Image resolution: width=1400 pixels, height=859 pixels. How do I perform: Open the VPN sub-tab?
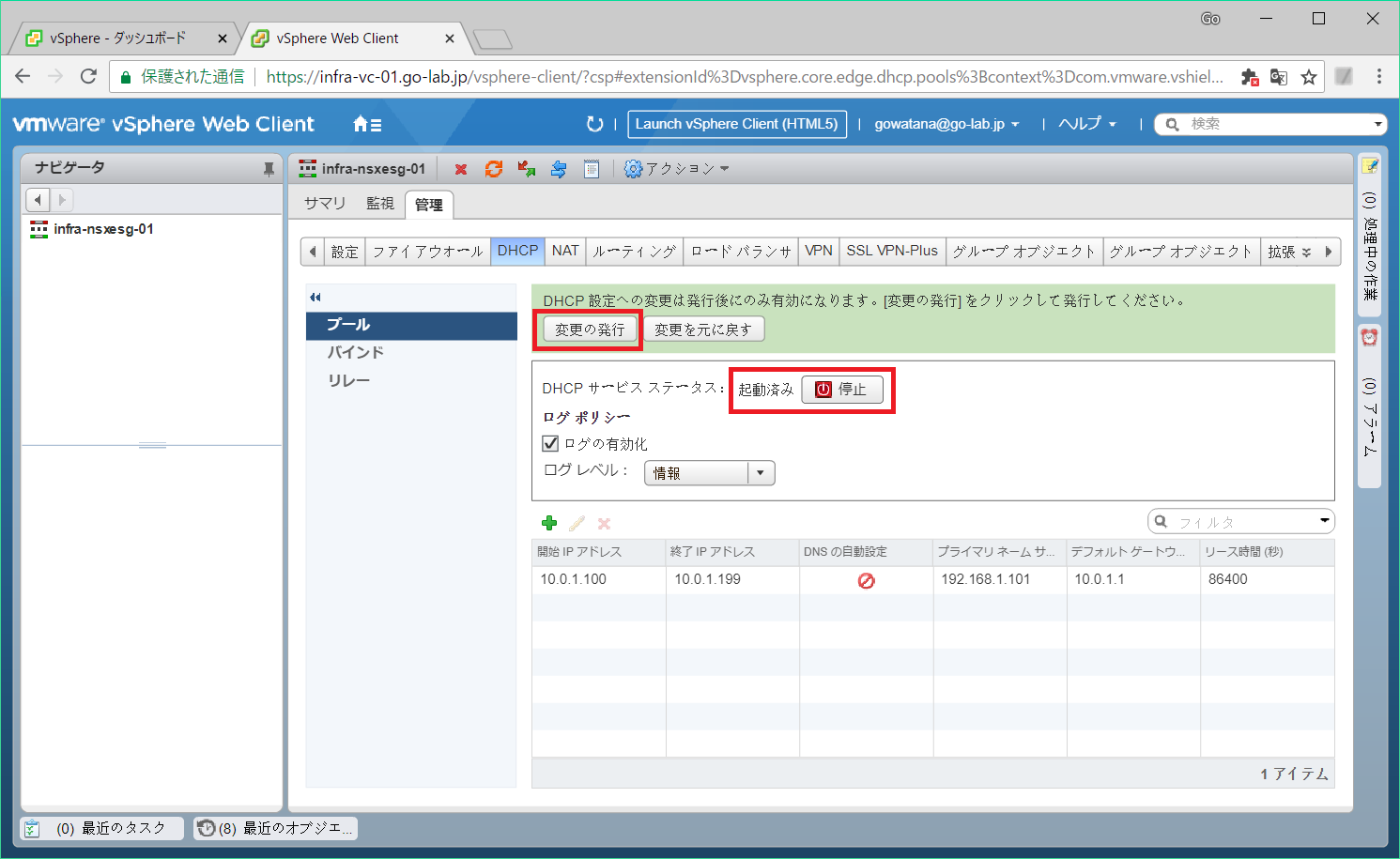pyautogui.click(x=819, y=252)
